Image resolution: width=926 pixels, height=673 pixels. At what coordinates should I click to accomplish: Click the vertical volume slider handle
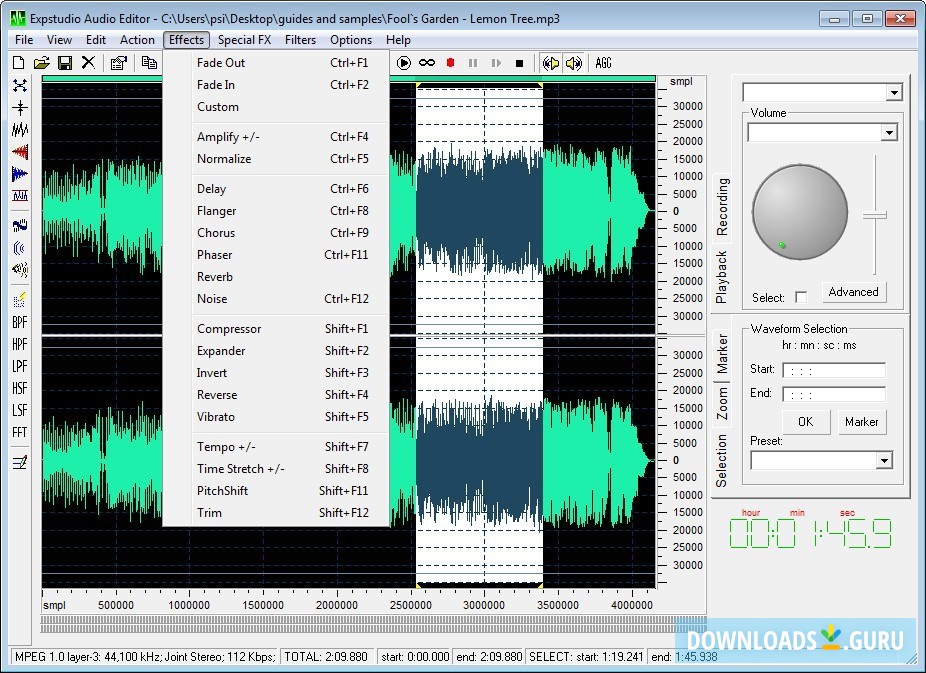875,215
